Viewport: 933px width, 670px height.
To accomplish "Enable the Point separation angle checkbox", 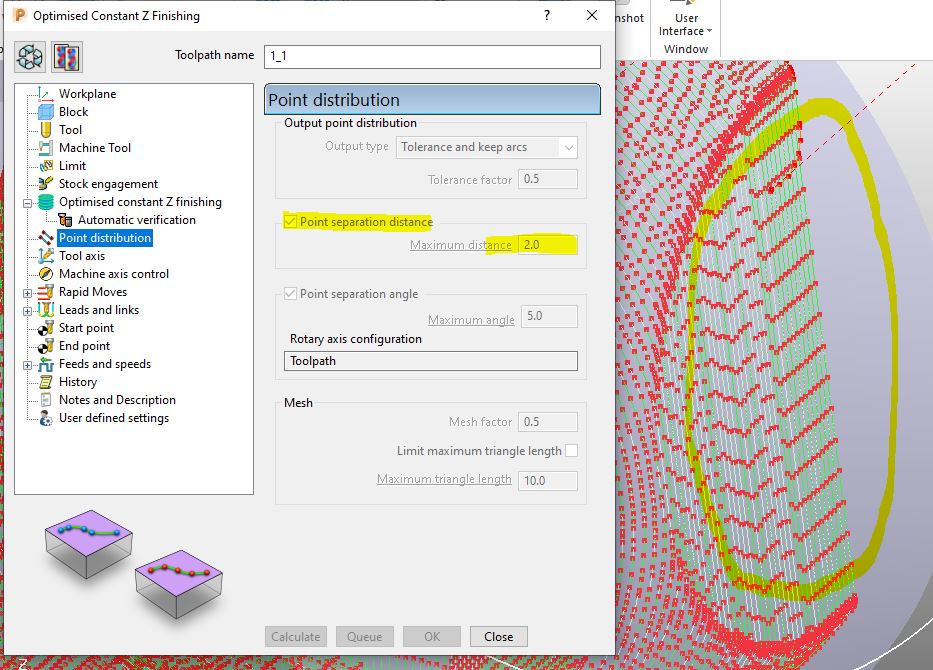I will pyautogui.click(x=290, y=294).
